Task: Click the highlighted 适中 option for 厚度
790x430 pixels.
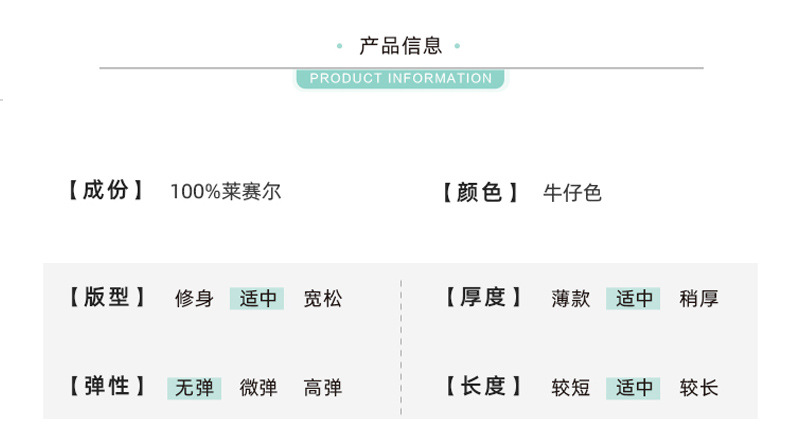Action: coord(634,298)
